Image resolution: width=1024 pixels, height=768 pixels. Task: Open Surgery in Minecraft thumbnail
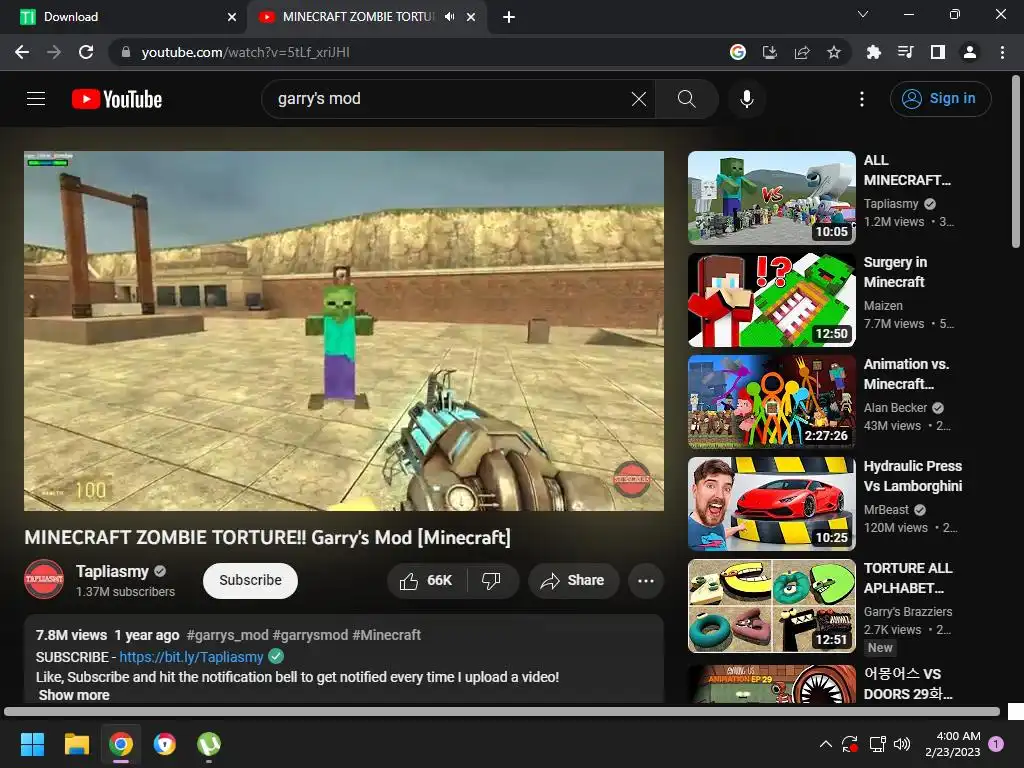pyautogui.click(x=771, y=300)
